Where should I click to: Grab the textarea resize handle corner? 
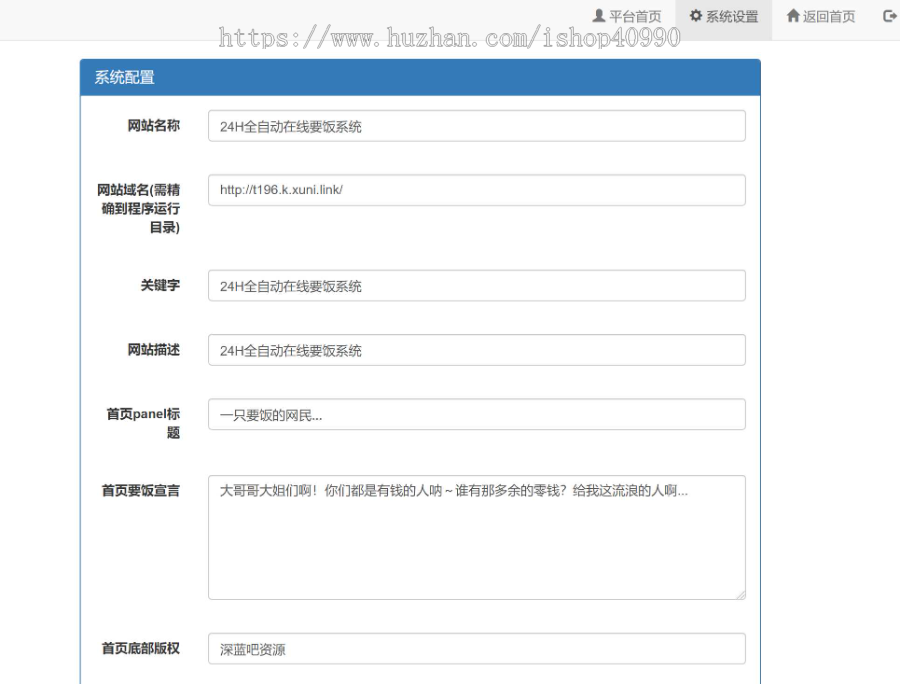pyautogui.click(x=740, y=595)
